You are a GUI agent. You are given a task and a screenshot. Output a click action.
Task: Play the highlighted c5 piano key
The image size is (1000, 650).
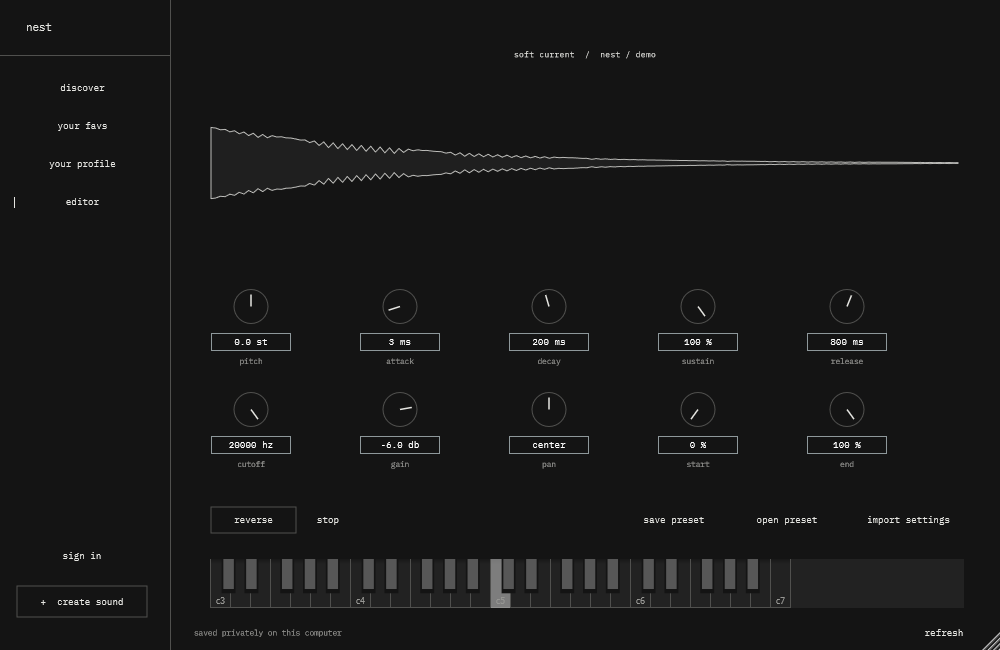point(500,600)
